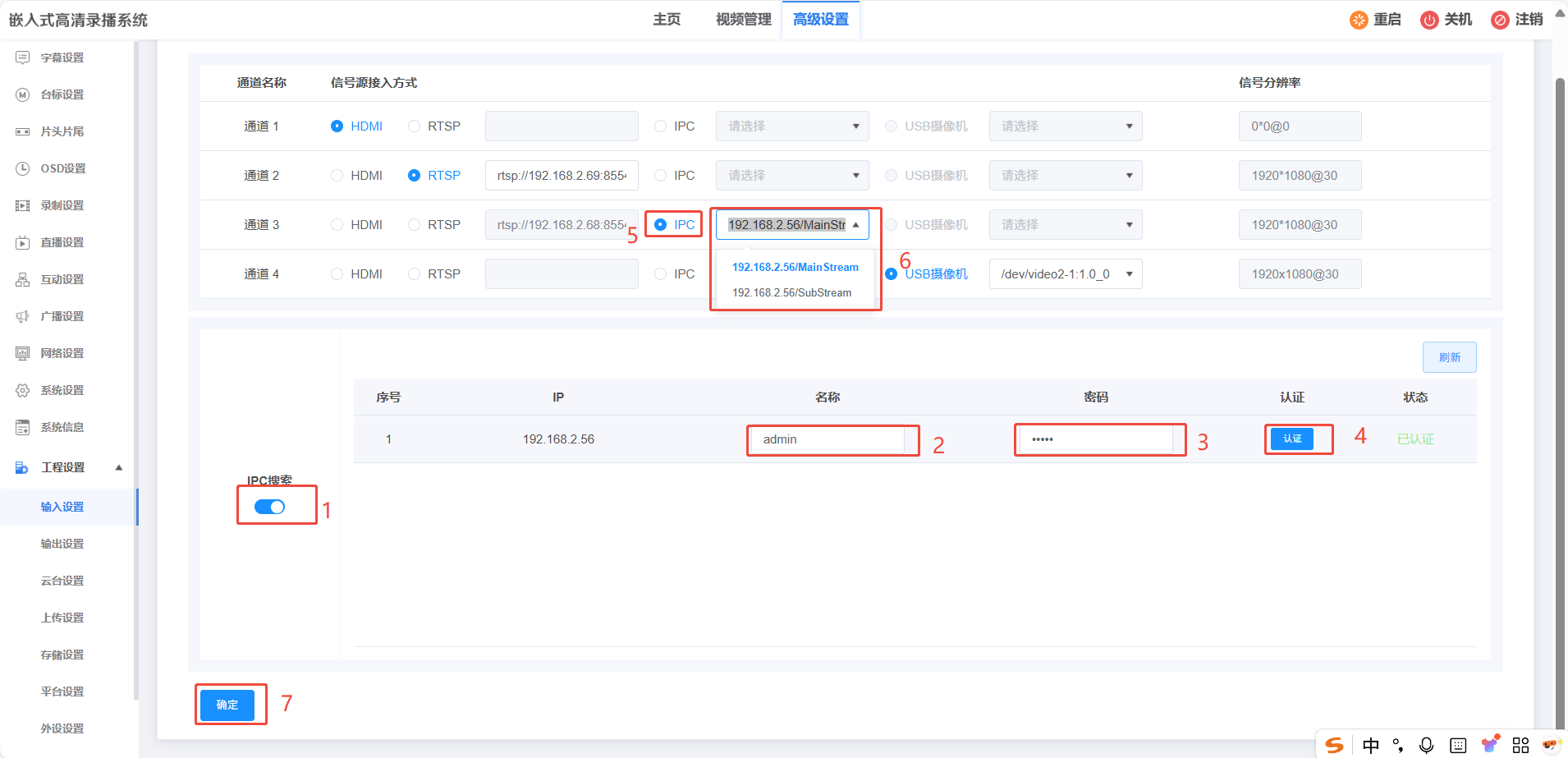The width and height of the screenshot is (1568, 758).
Task: Open 通道 3 USB摄像机 dropdown
Action: (x=1066, y=224)
